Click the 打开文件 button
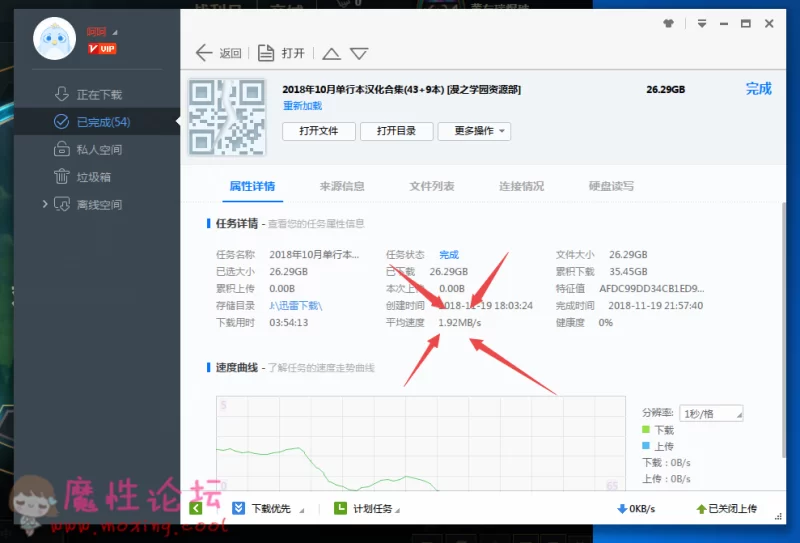 pos(319,131)
